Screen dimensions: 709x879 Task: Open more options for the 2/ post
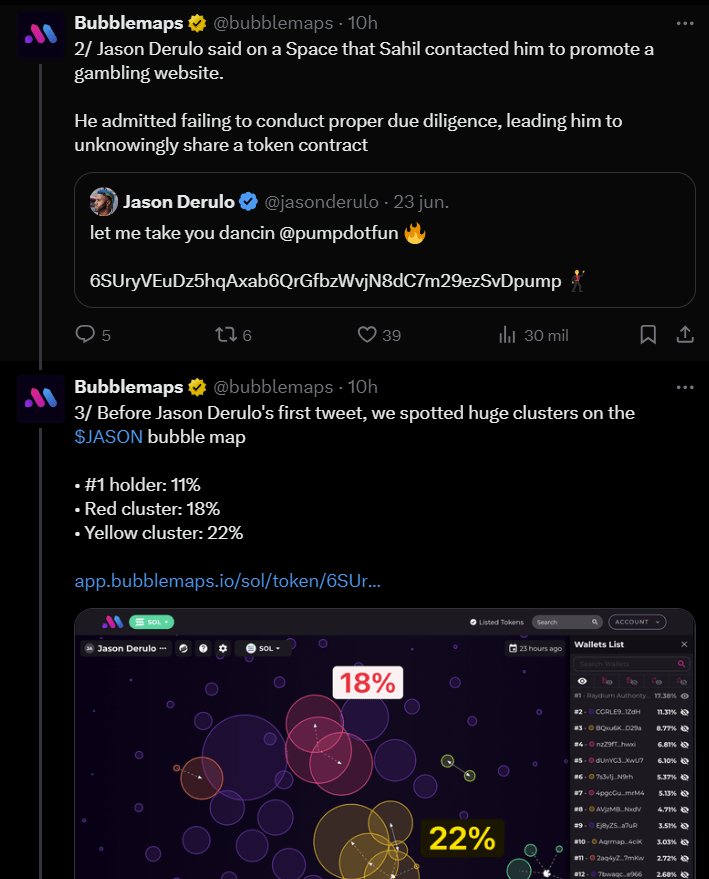tap(685, 23)
